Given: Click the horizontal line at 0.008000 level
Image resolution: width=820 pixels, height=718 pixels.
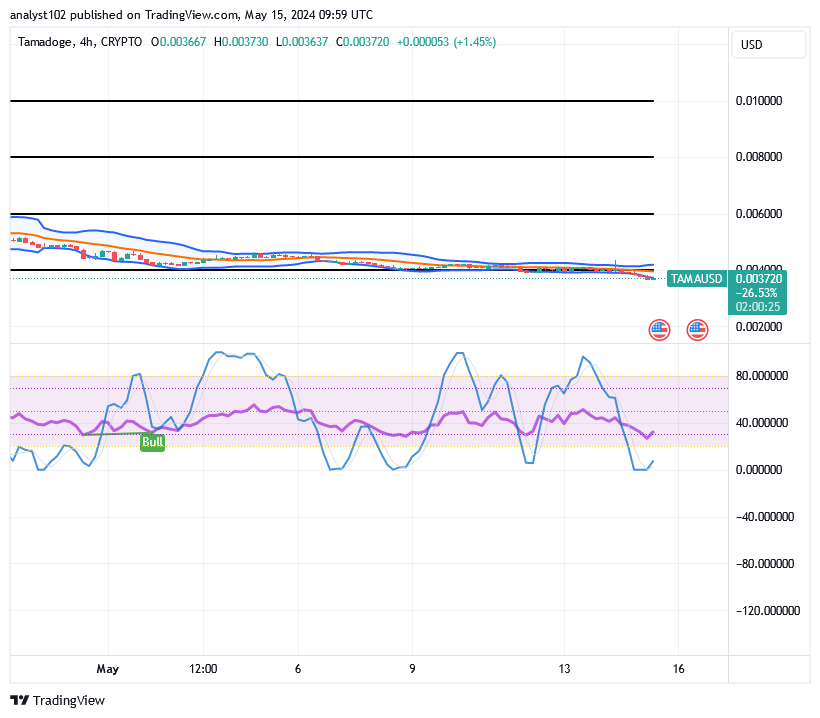Looking at the screenshot, I should [x=332, y=157].
